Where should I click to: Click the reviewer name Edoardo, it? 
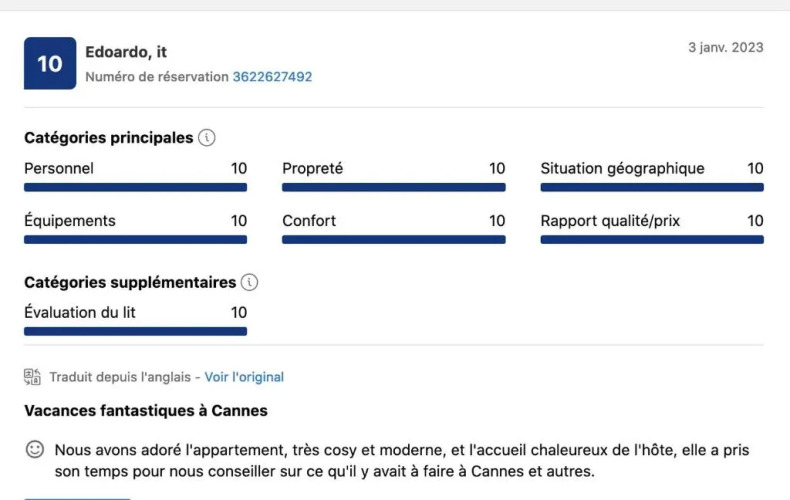[126, 52]
